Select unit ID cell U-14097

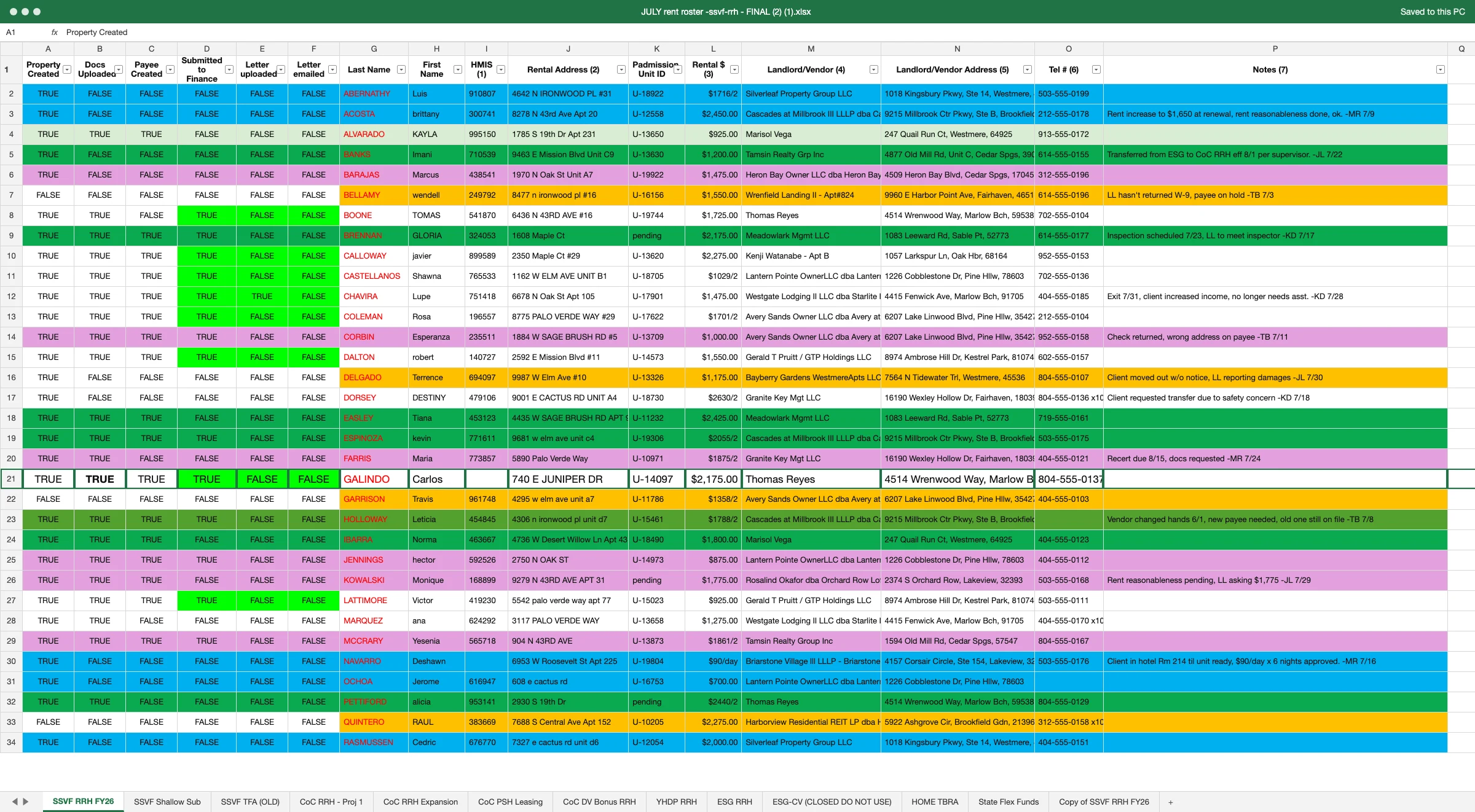[656, 479]
